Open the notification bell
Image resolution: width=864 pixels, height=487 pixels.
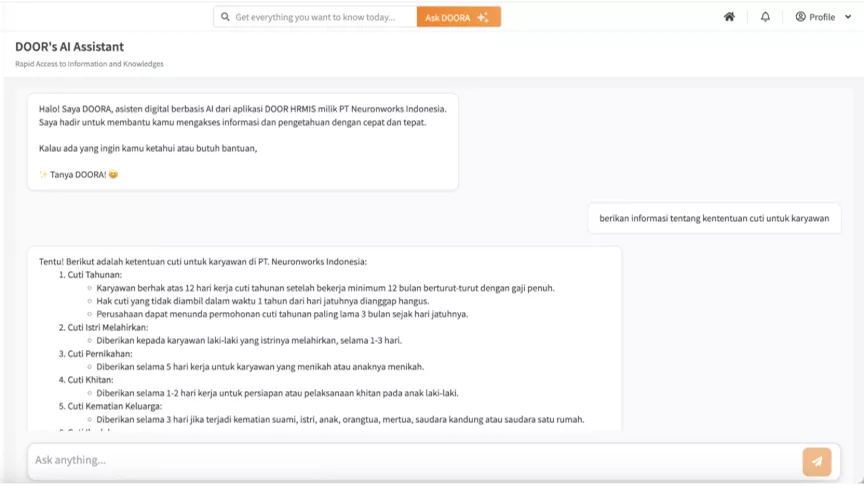click(765, 17)
